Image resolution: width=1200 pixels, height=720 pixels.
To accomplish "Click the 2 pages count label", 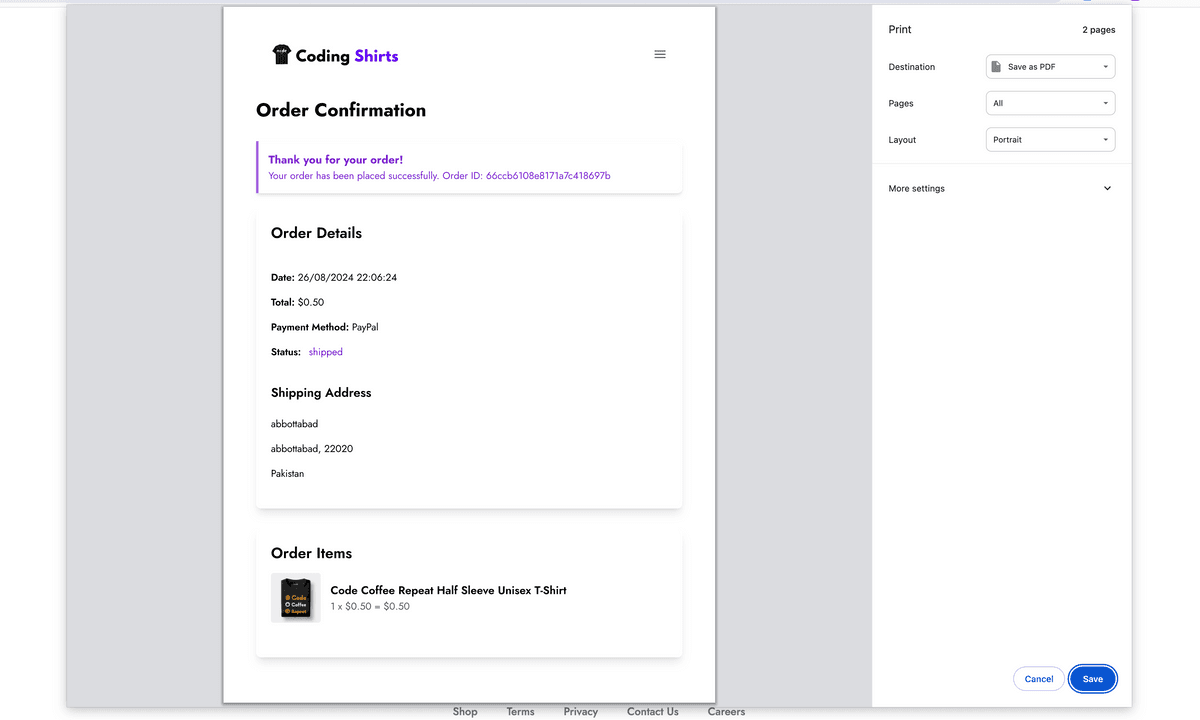I will click(1098, 30).
